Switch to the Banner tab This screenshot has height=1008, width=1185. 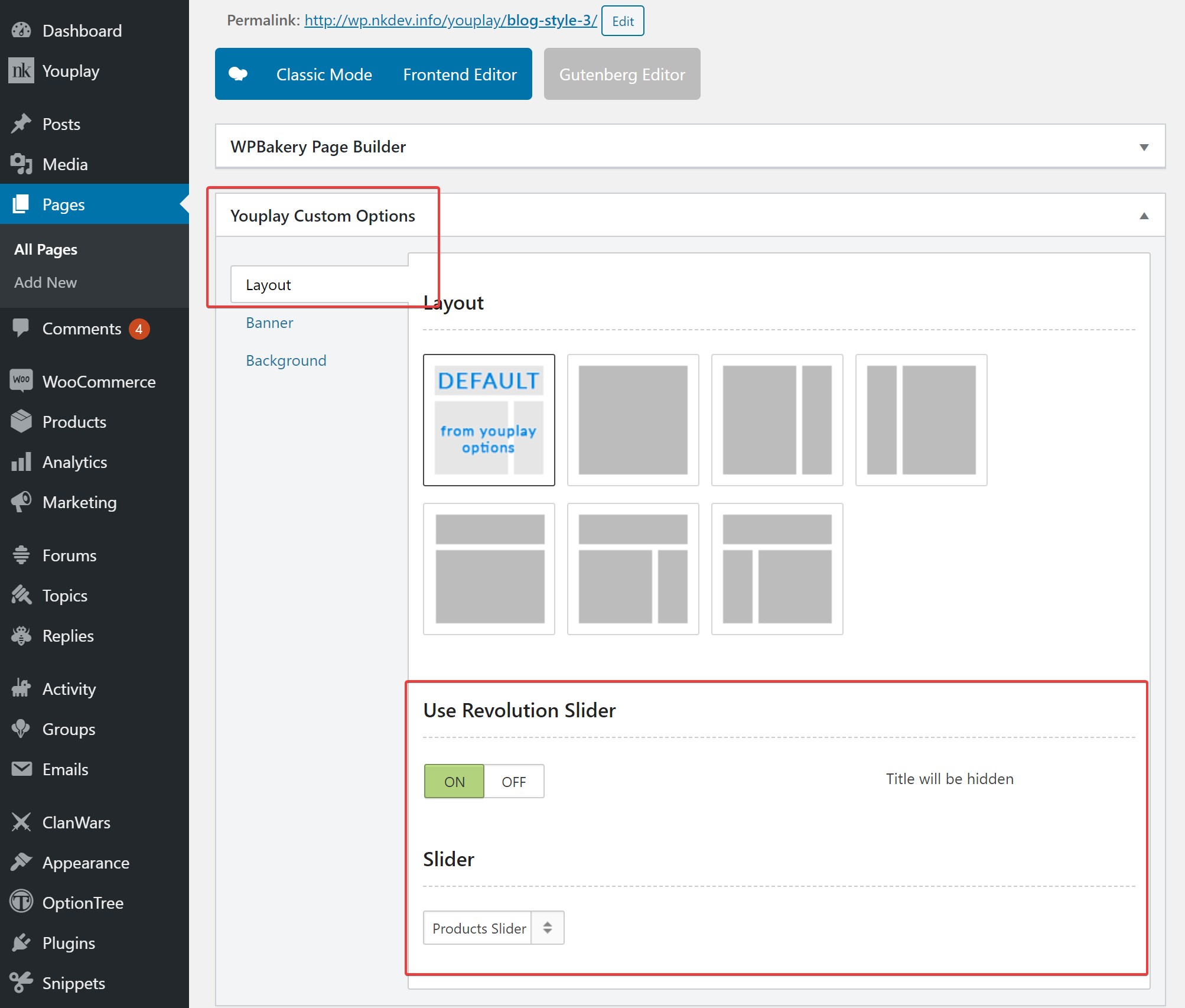269,323
